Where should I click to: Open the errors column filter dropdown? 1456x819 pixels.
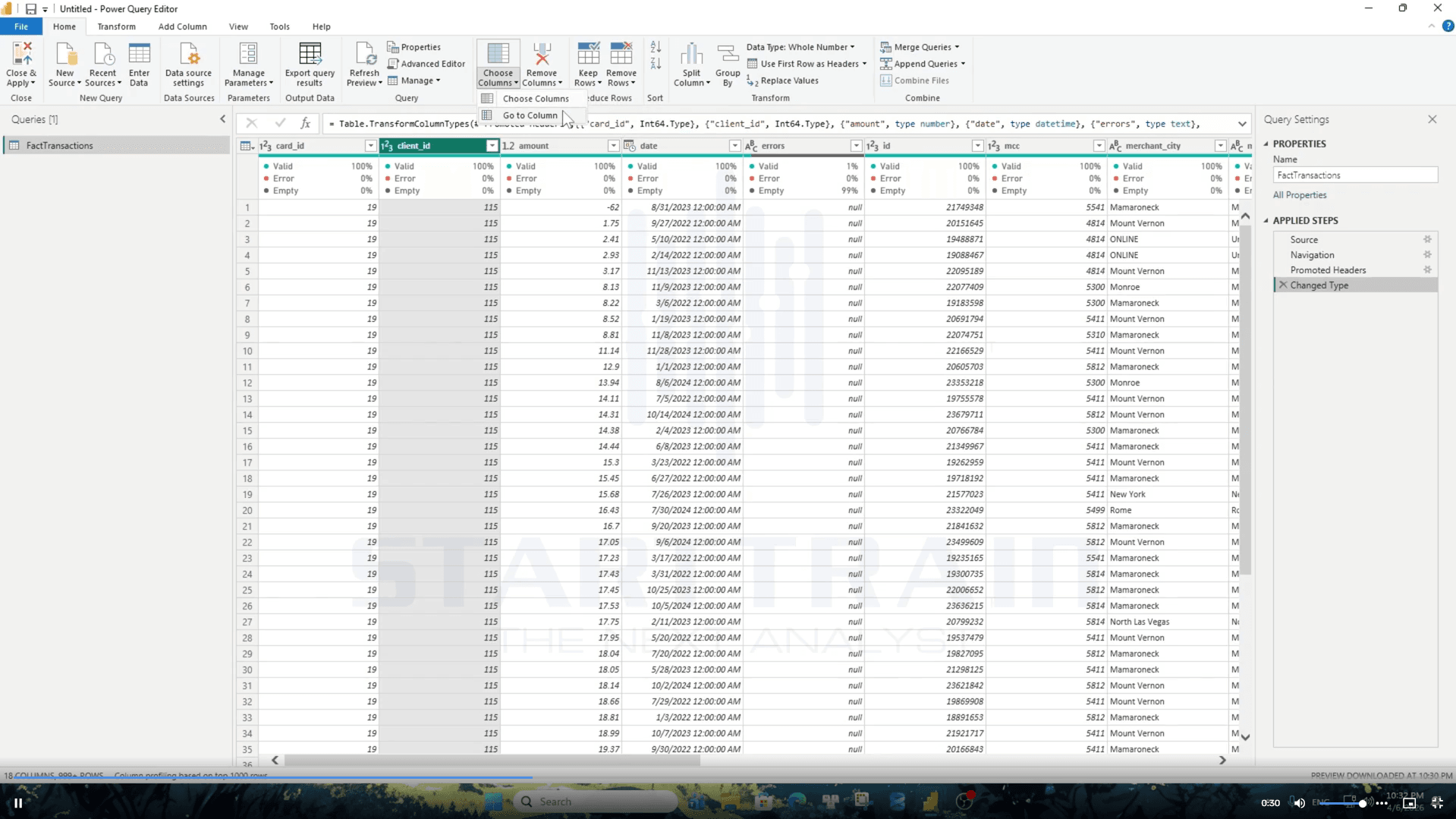pyautogui.click(x=856, y=146)
